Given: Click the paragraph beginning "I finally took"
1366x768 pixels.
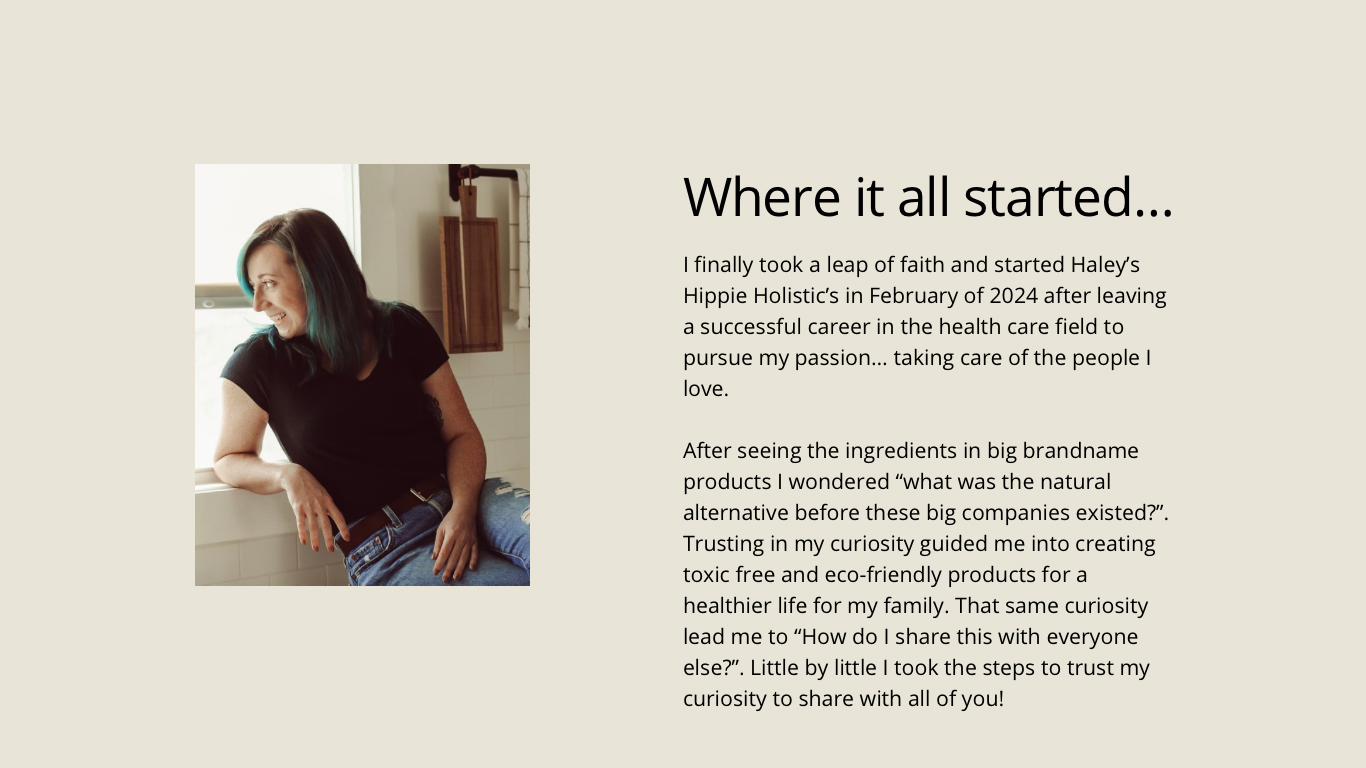Looking at the screenshot, I should 924,326.
